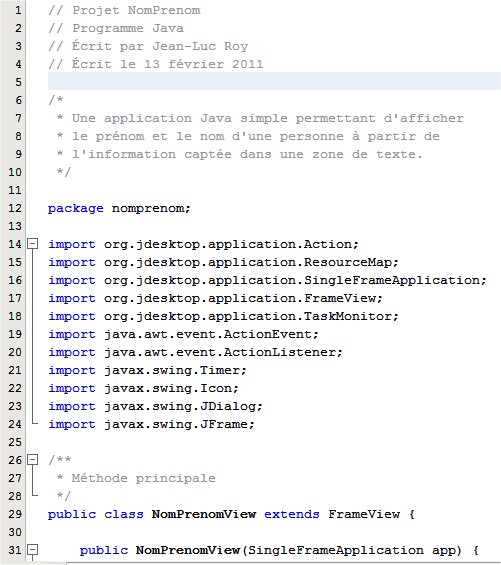Click line number 29 in the gutter
501x565 pixels.
click(15, 514)
